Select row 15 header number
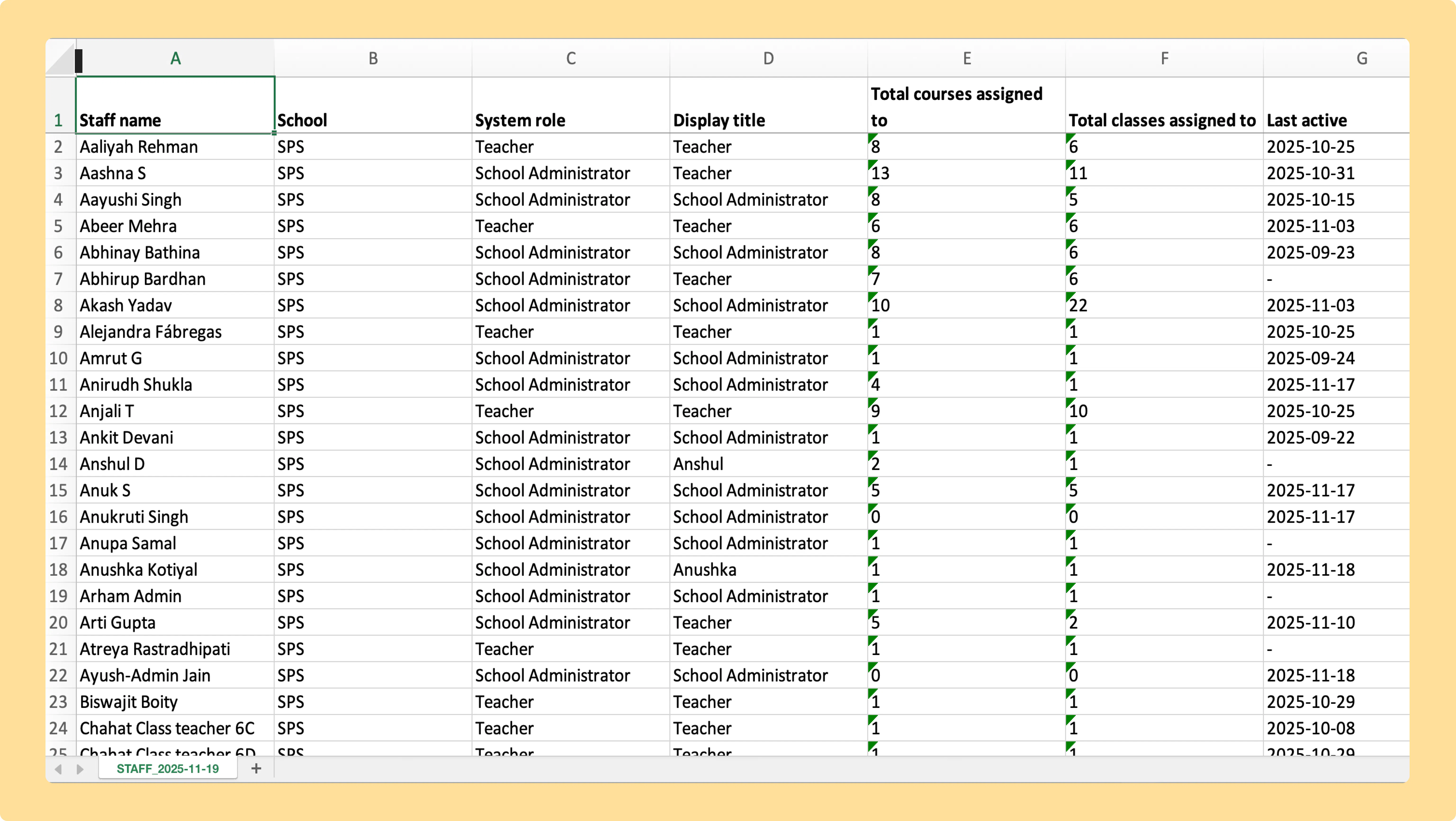Image resolution: width=1456 pixels, height=821 pixels. click(x=60, y=490)
